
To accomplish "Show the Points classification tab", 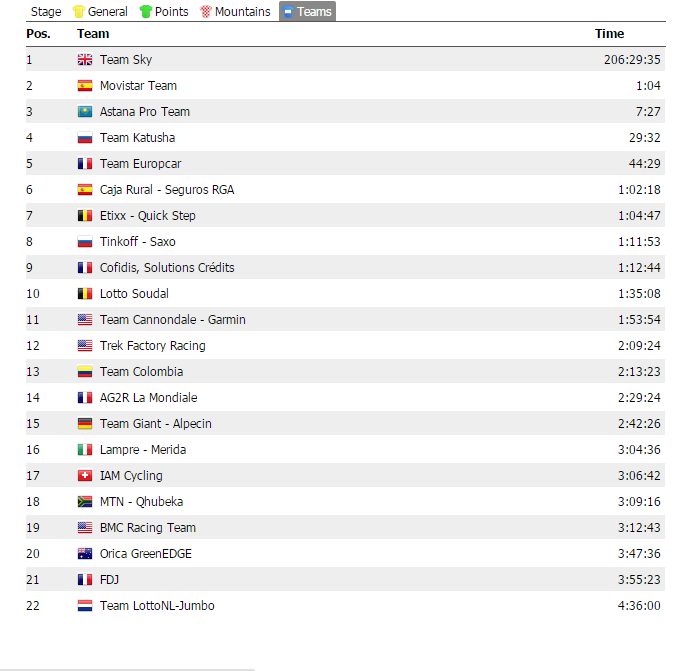I will pos(164,12).
